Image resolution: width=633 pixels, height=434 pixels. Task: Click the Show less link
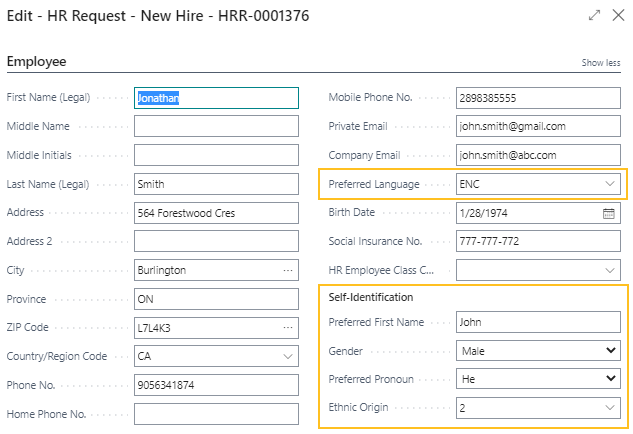coord(600,63)
